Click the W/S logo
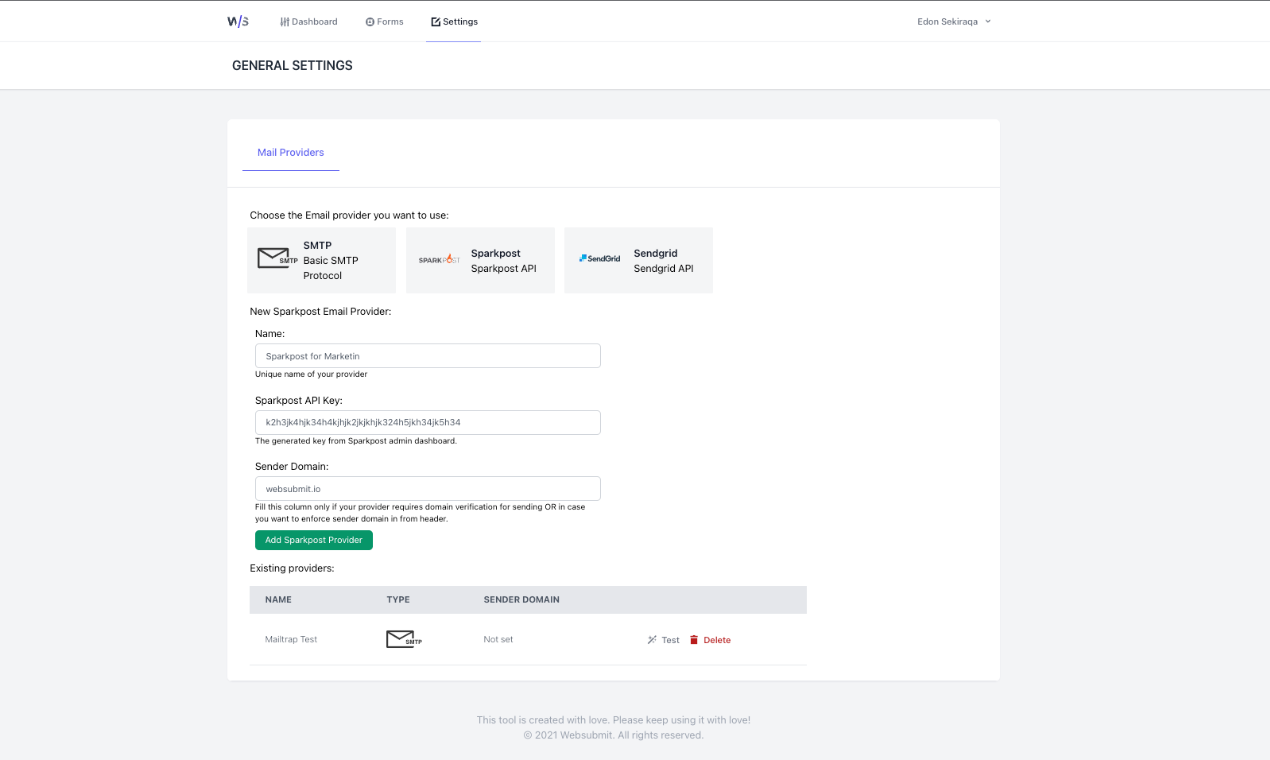The width and height of the screenshot is (1270, 760). pyautogui.click(x=238, y=20)
